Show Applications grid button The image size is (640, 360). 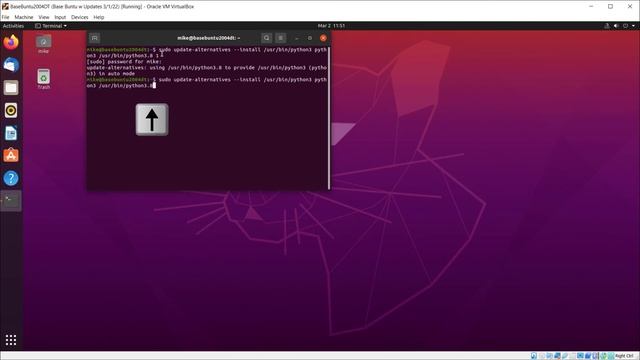(x=11, y=340)
